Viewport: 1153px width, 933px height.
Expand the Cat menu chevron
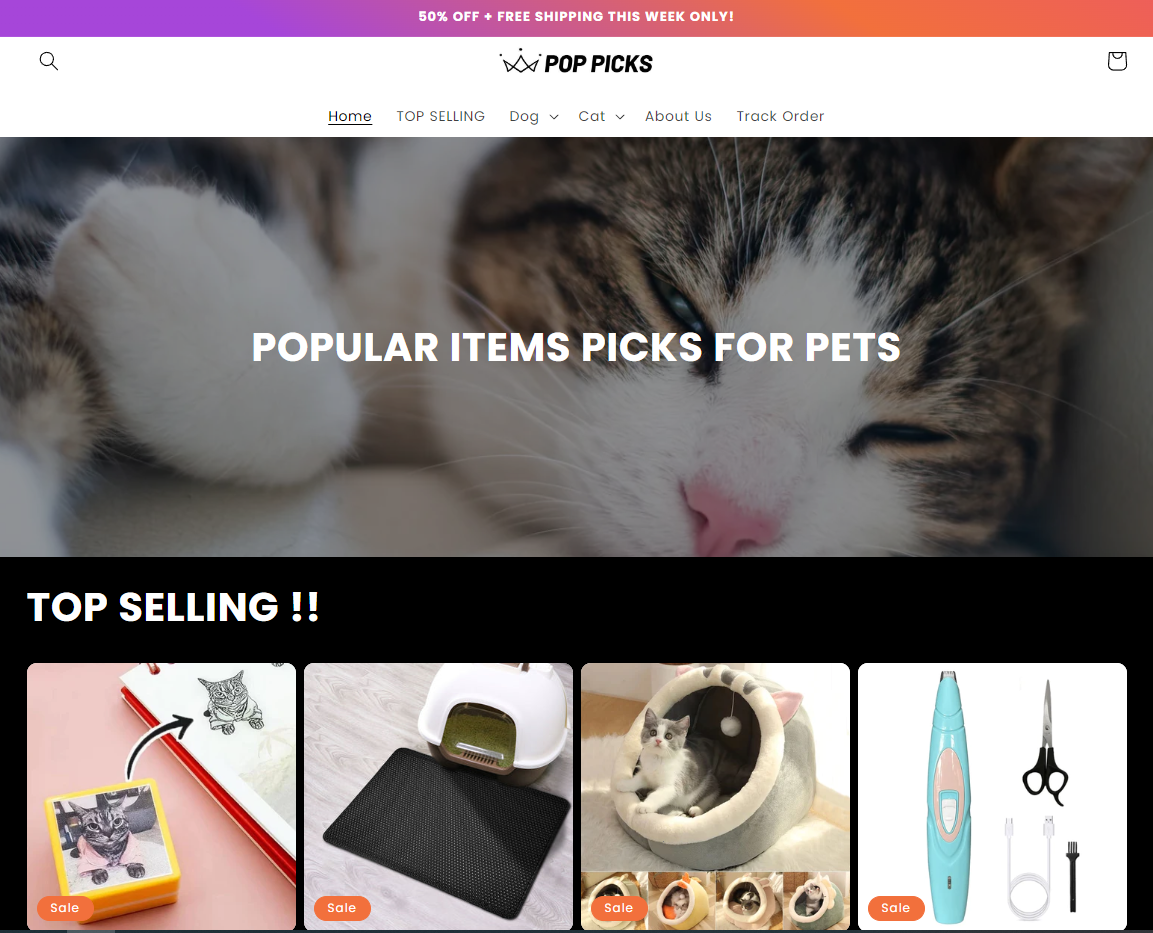(620, 117)
